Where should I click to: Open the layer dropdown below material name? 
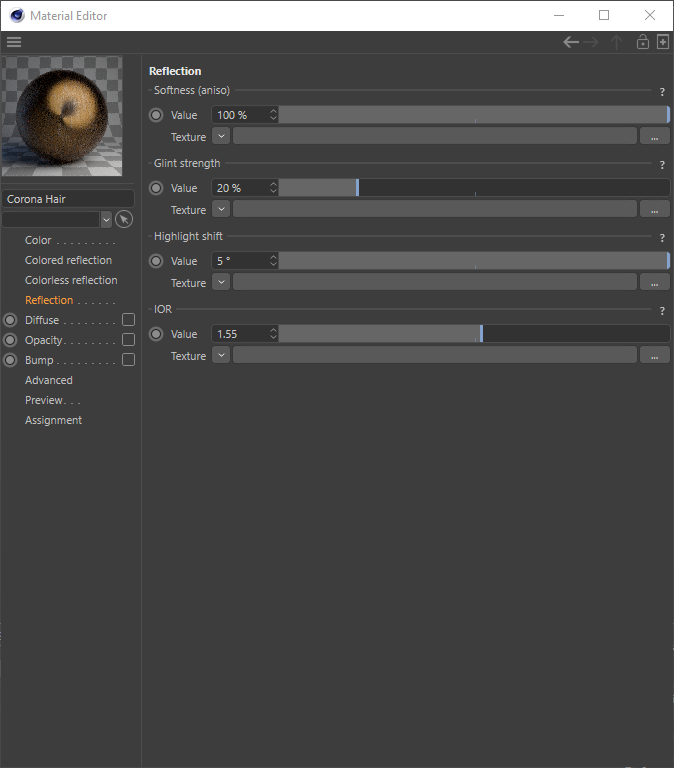[106, 219]
